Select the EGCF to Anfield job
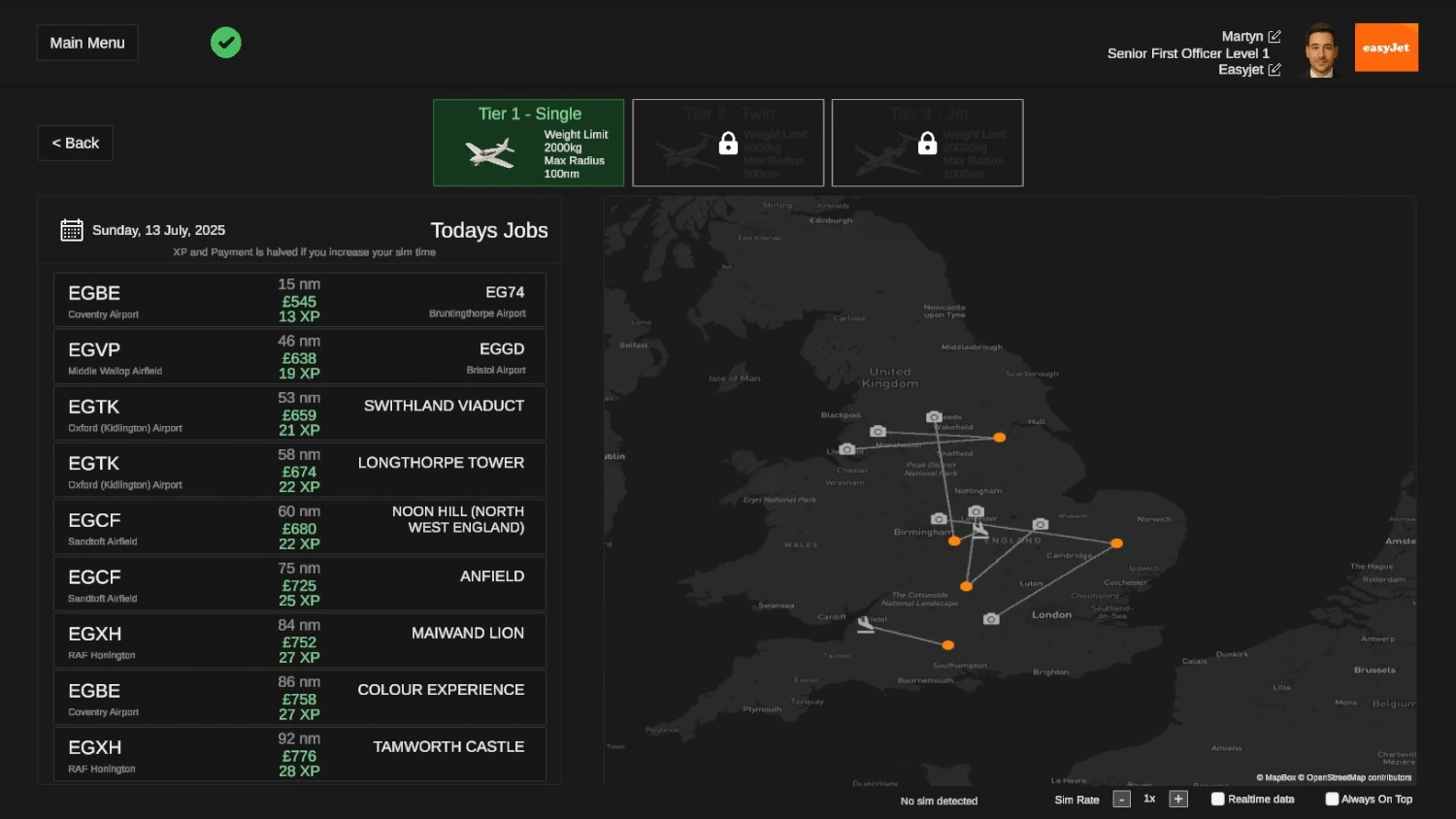The height and width of the screenshot is (819, 1456). 300,584
